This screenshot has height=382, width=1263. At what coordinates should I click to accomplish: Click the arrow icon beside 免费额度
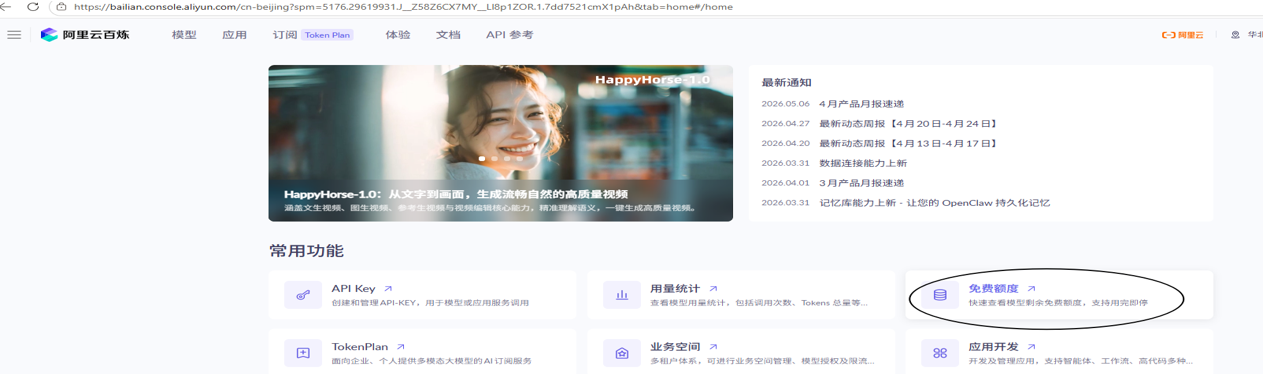pyautogui.click(x=1031, y=289)
